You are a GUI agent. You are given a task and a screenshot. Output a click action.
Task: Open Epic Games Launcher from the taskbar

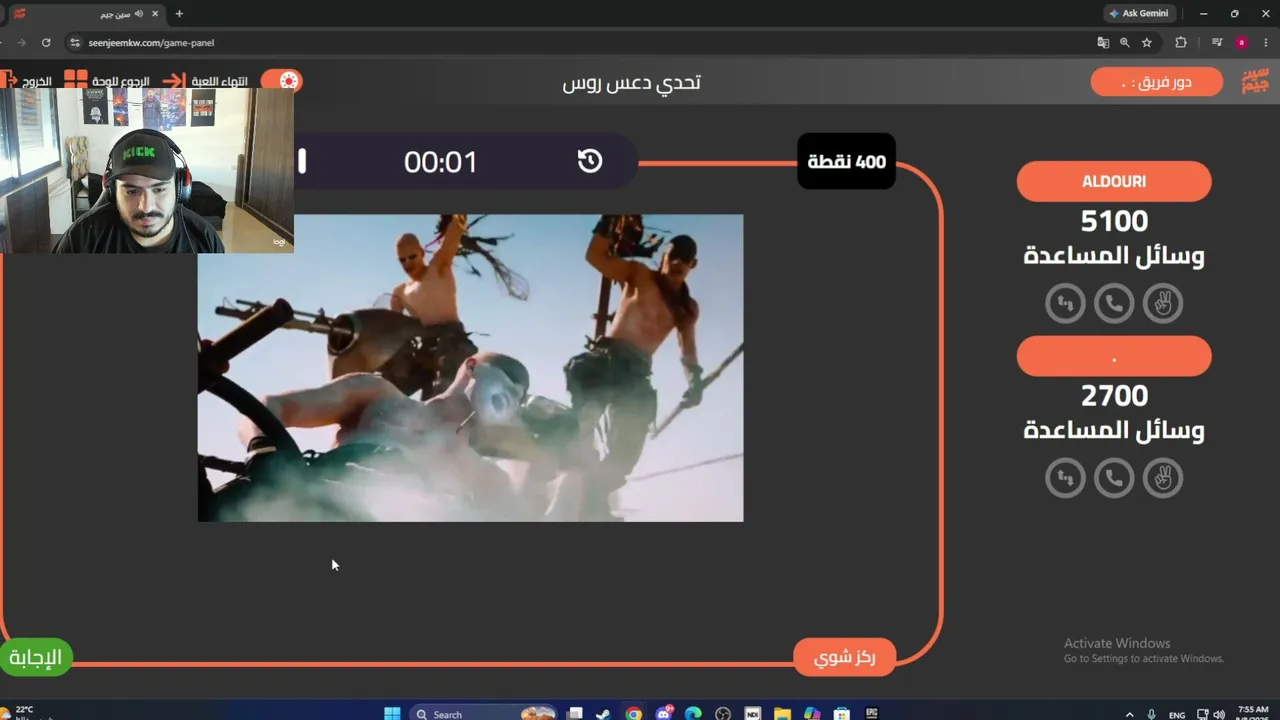[x=872, y=714]
